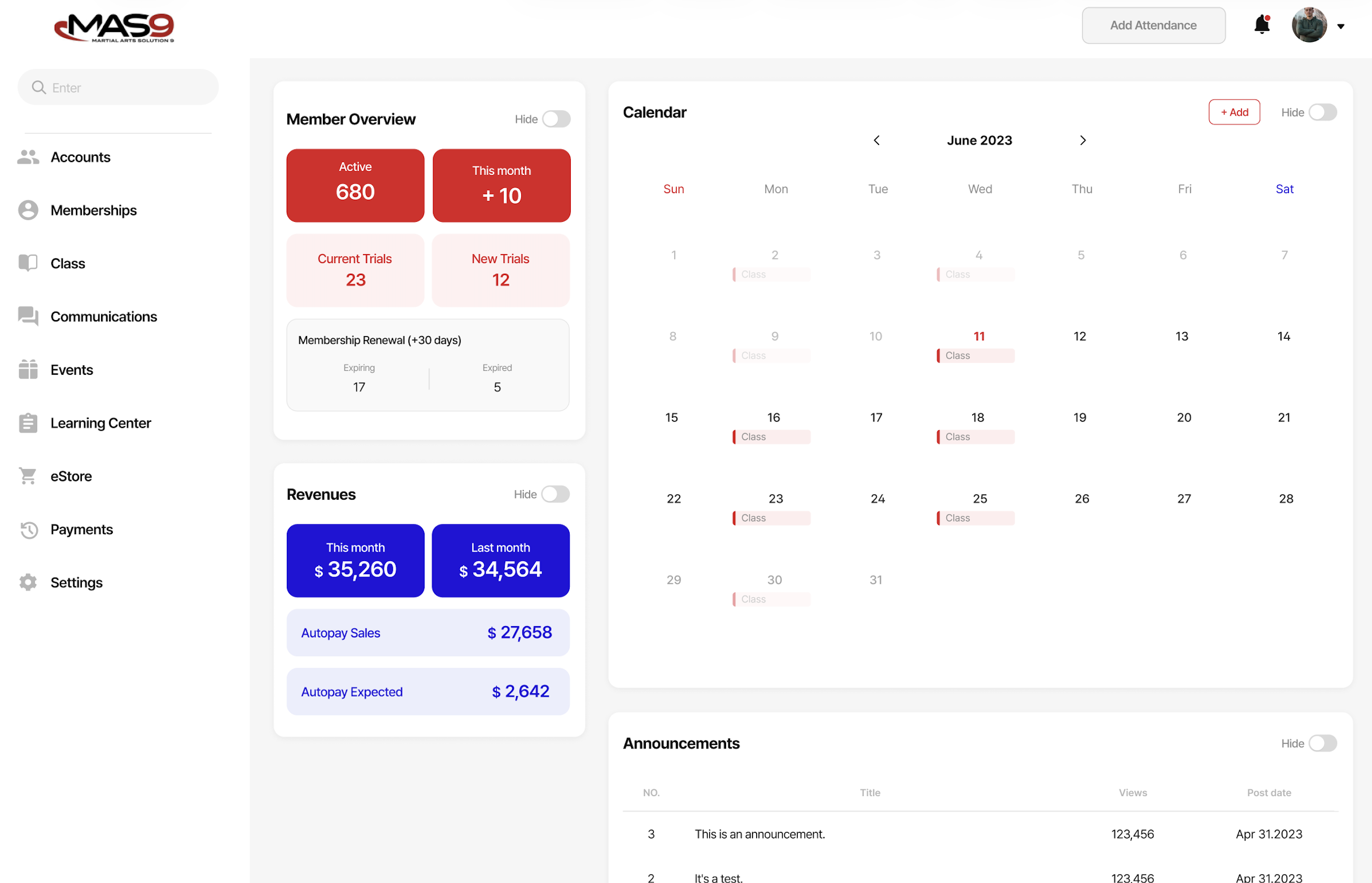The height and width of the screenshot is (883, 1372).
Task: Open the Payments history icon
Action: pyautogui.click(x=28, y=529)
